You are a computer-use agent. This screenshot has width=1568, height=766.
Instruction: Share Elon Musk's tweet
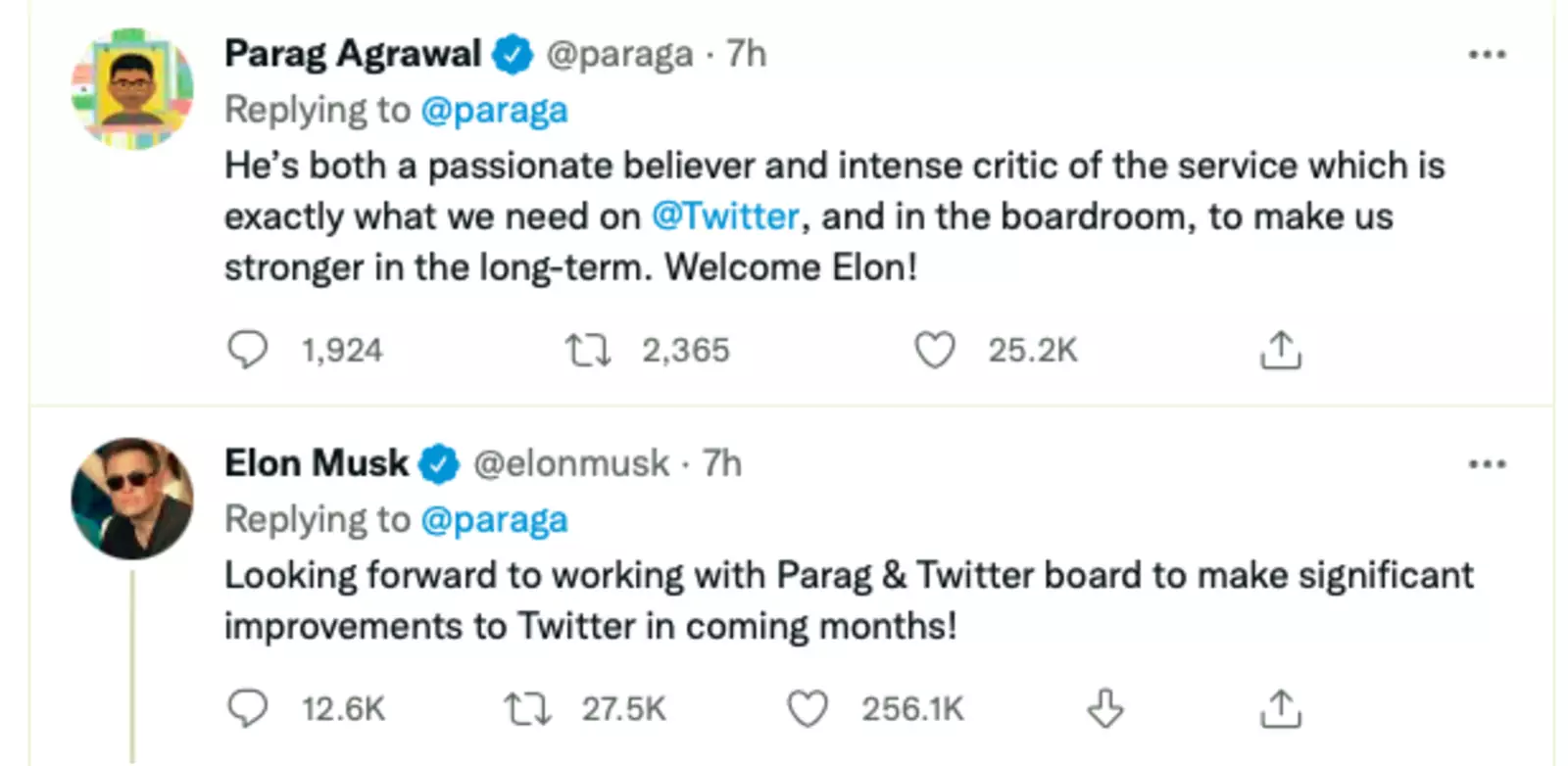coord(1280,708)
